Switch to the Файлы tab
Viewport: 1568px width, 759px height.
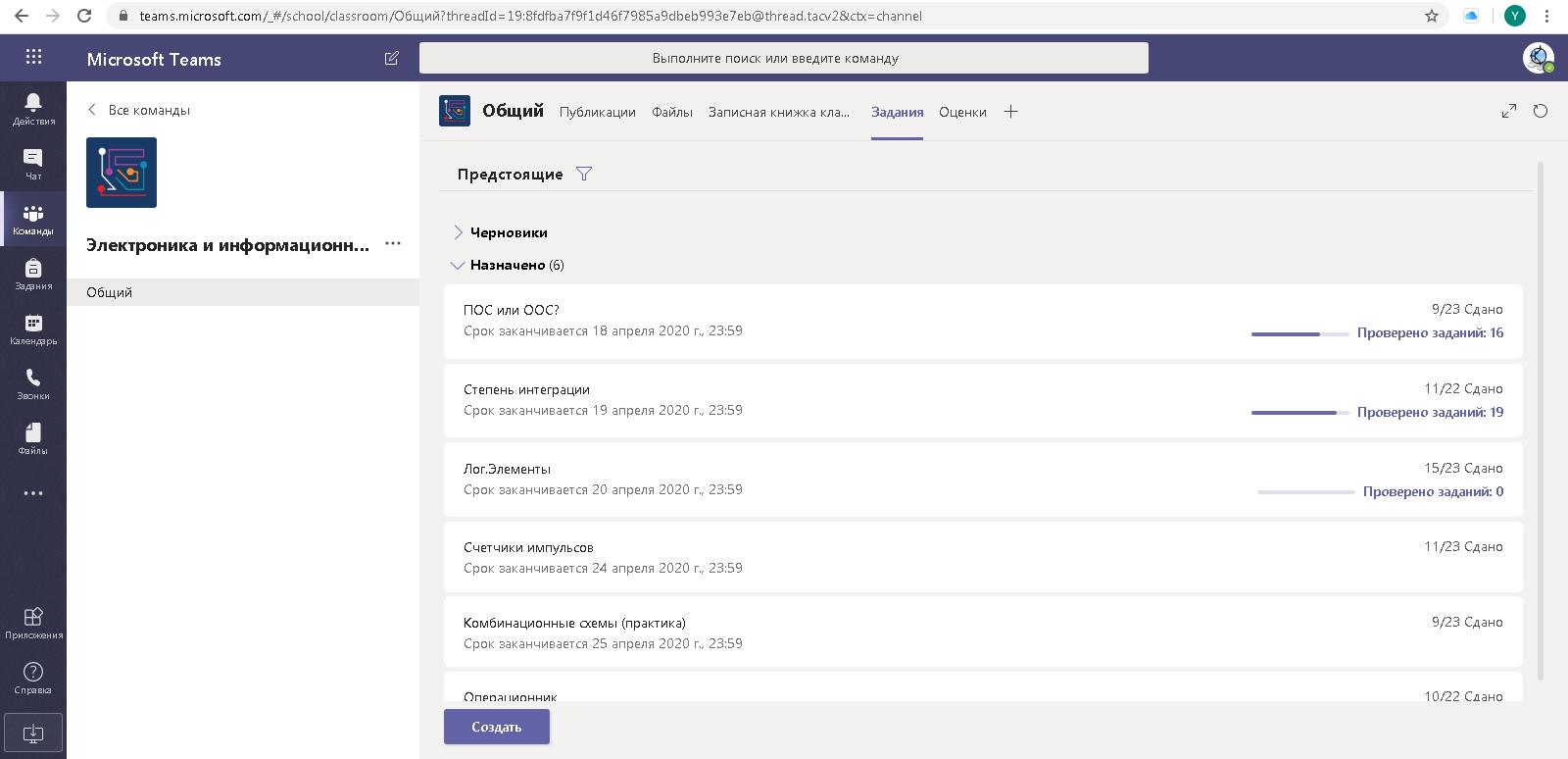[672, 112]
